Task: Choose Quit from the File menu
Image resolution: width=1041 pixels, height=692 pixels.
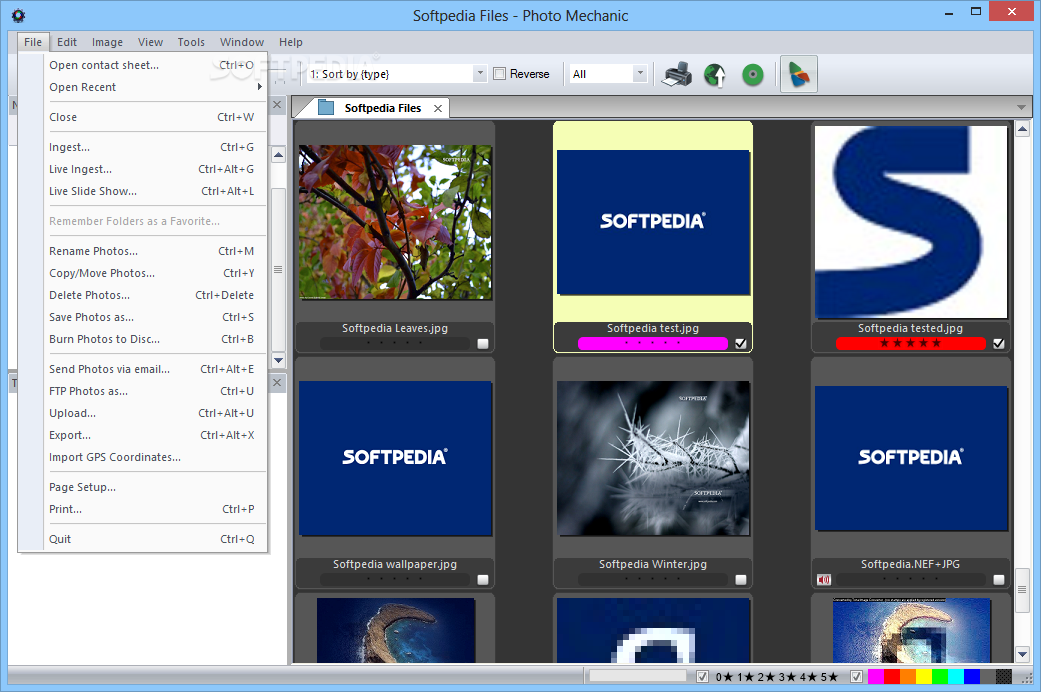Action: click(x=155, y=539)
